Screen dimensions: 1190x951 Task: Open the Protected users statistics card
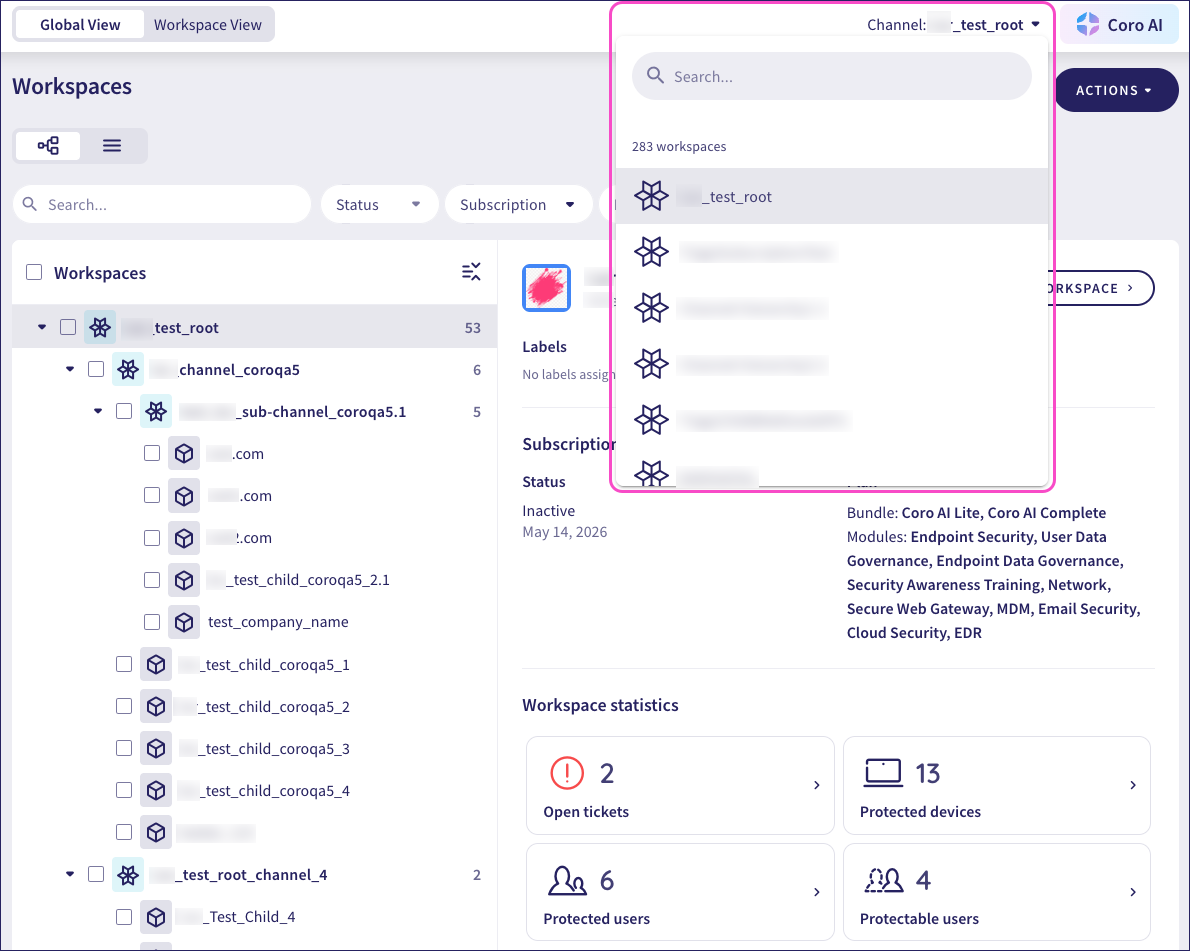coord(680,893)
